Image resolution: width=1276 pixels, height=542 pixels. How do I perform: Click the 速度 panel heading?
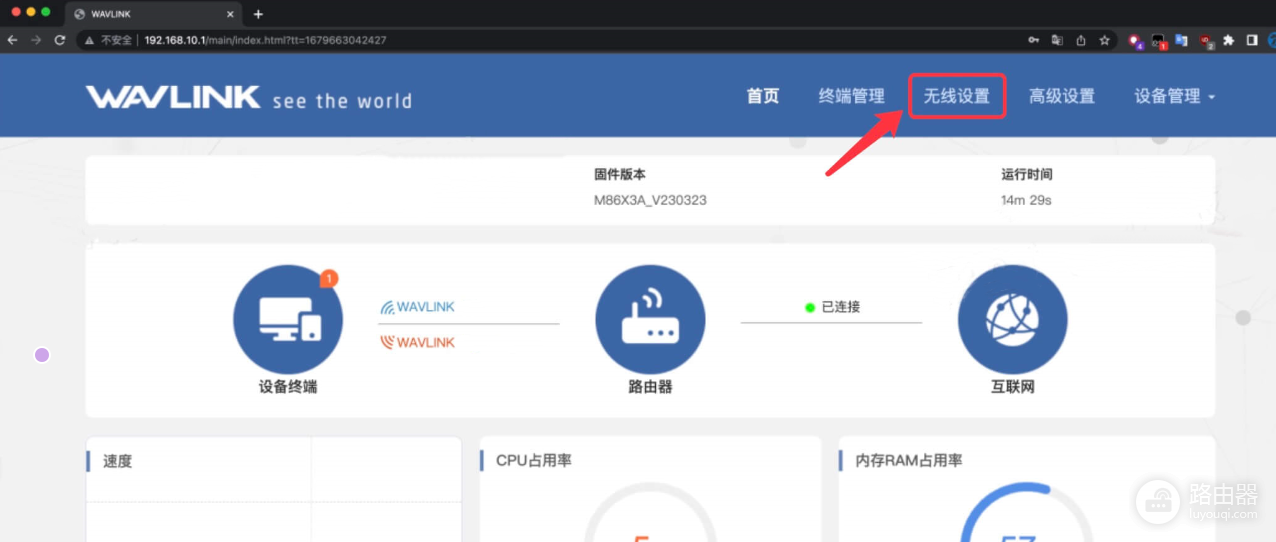point(117,461)
